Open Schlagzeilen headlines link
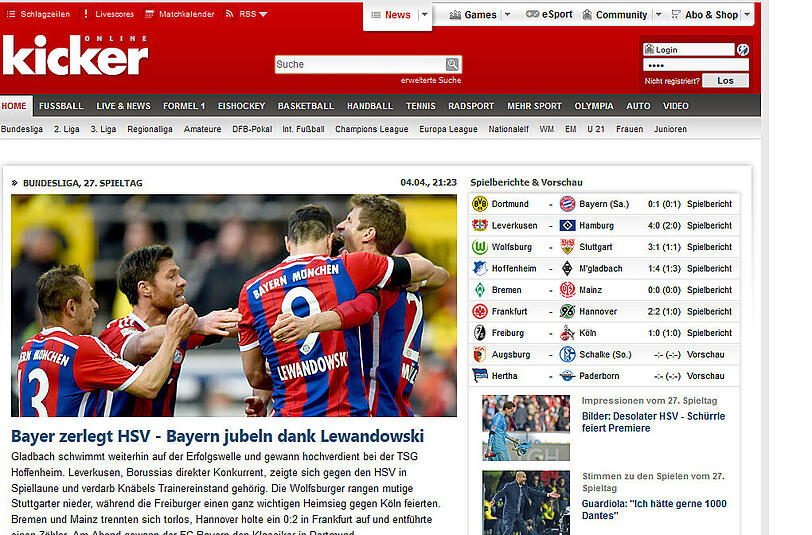 tap(38, 14)
